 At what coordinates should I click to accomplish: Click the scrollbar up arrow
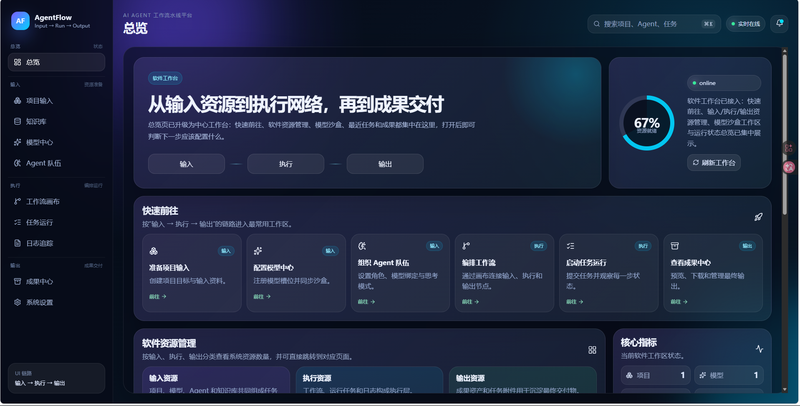click(785, 50)
